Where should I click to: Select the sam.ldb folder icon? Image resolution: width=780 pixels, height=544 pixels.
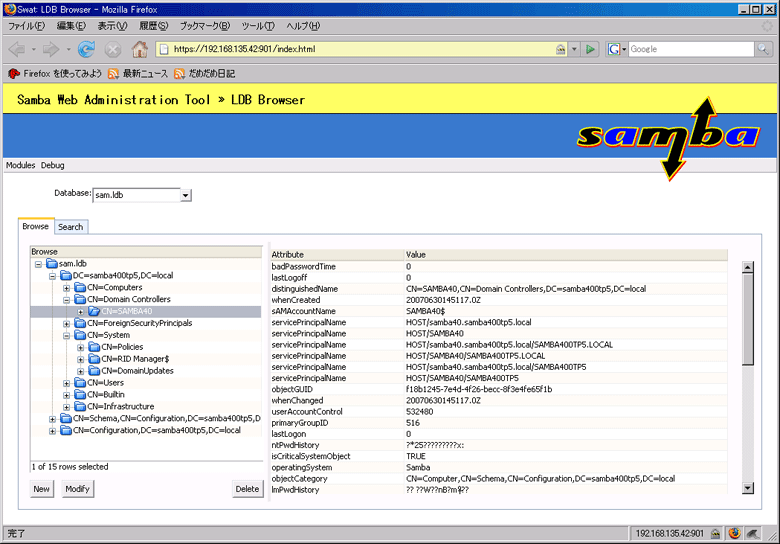(x=52, y=263)
